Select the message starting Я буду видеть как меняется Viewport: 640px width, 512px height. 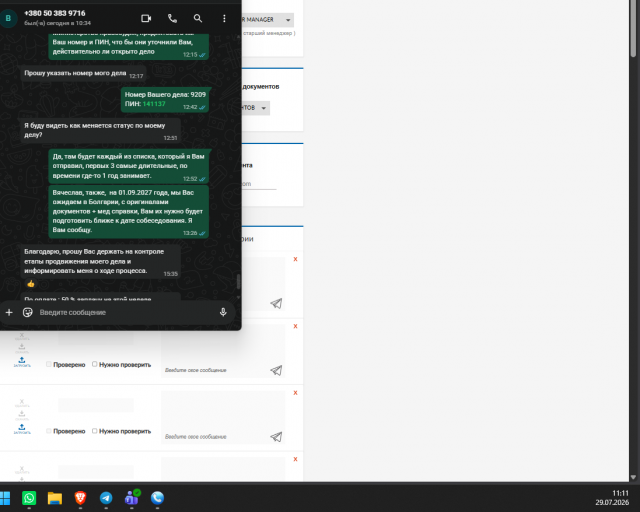100,130
